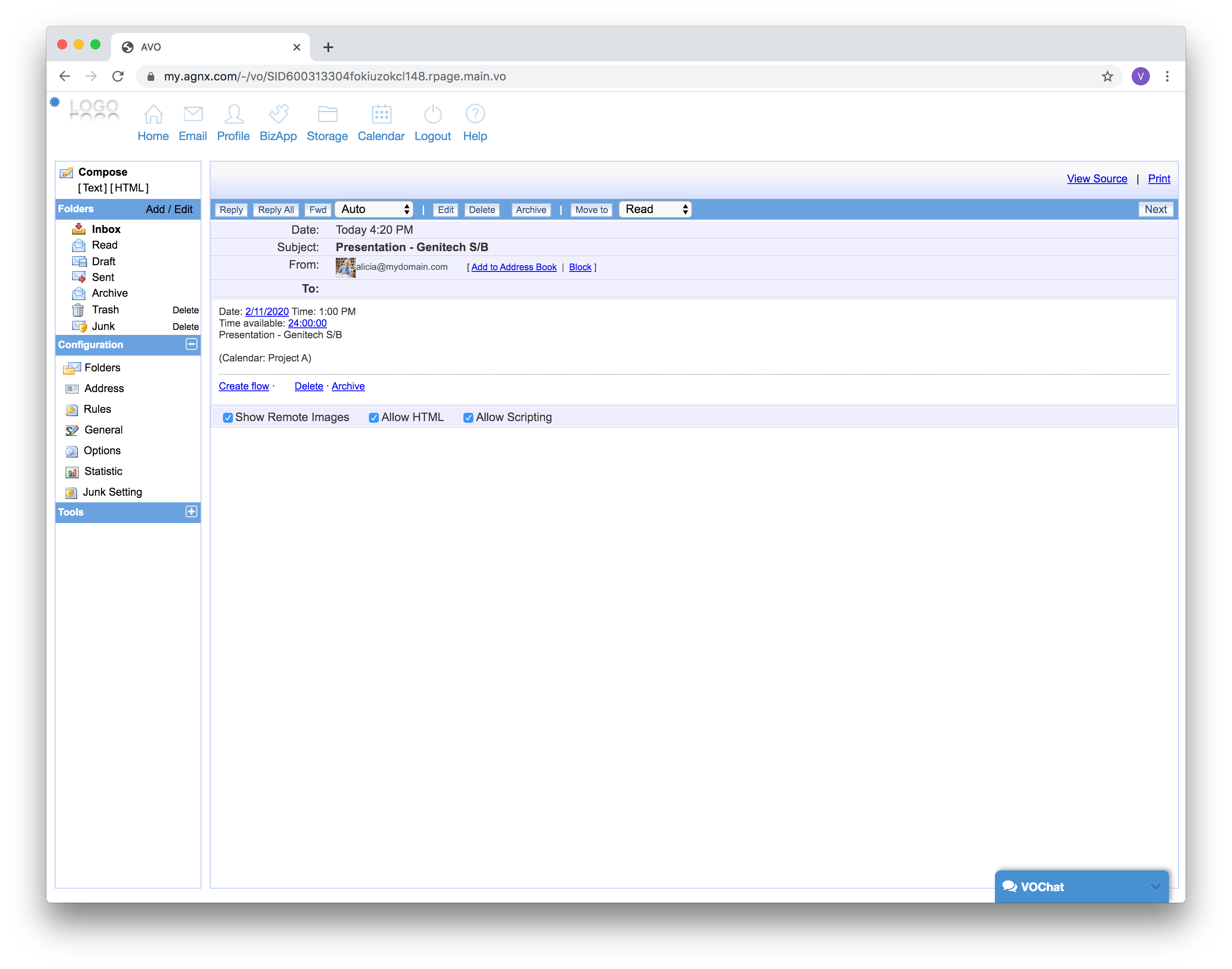
Task: Disable the Allow Scripting checkbox
Action: [x=468, y=418]
